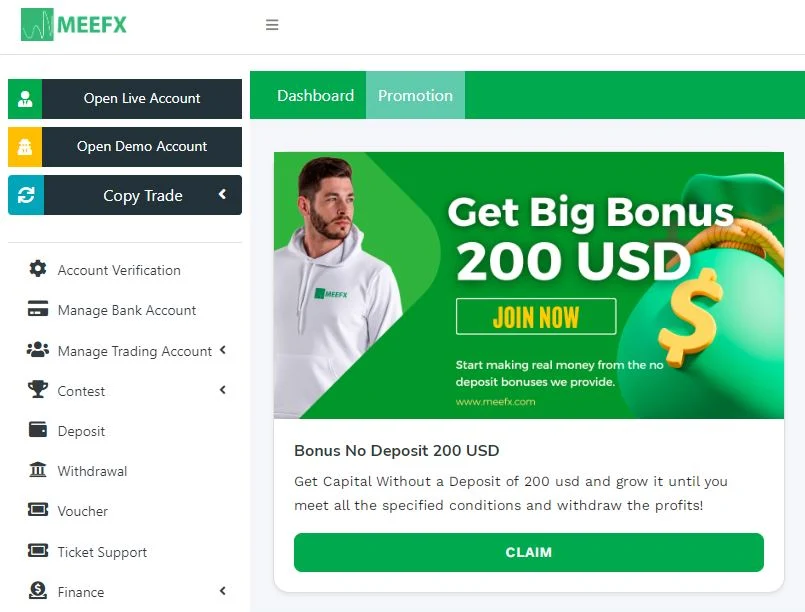Select the Promotion tab

coord(415,95)
